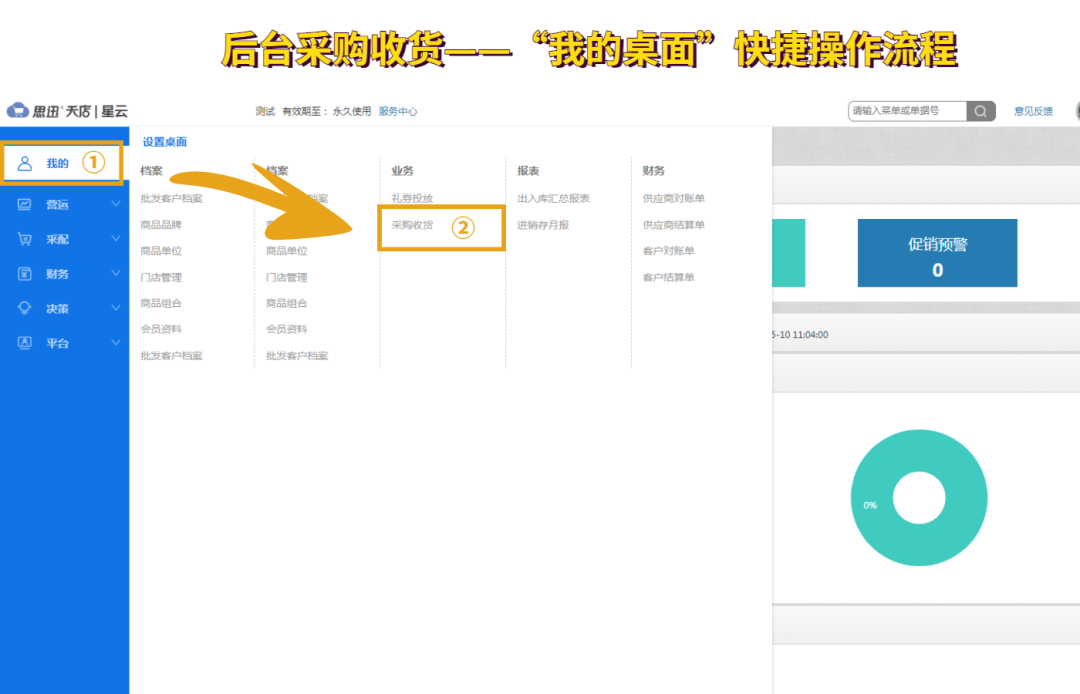Click the 意见反馈 feedback link
This screenshot has width=1080, height=694.
point(1034,111)
